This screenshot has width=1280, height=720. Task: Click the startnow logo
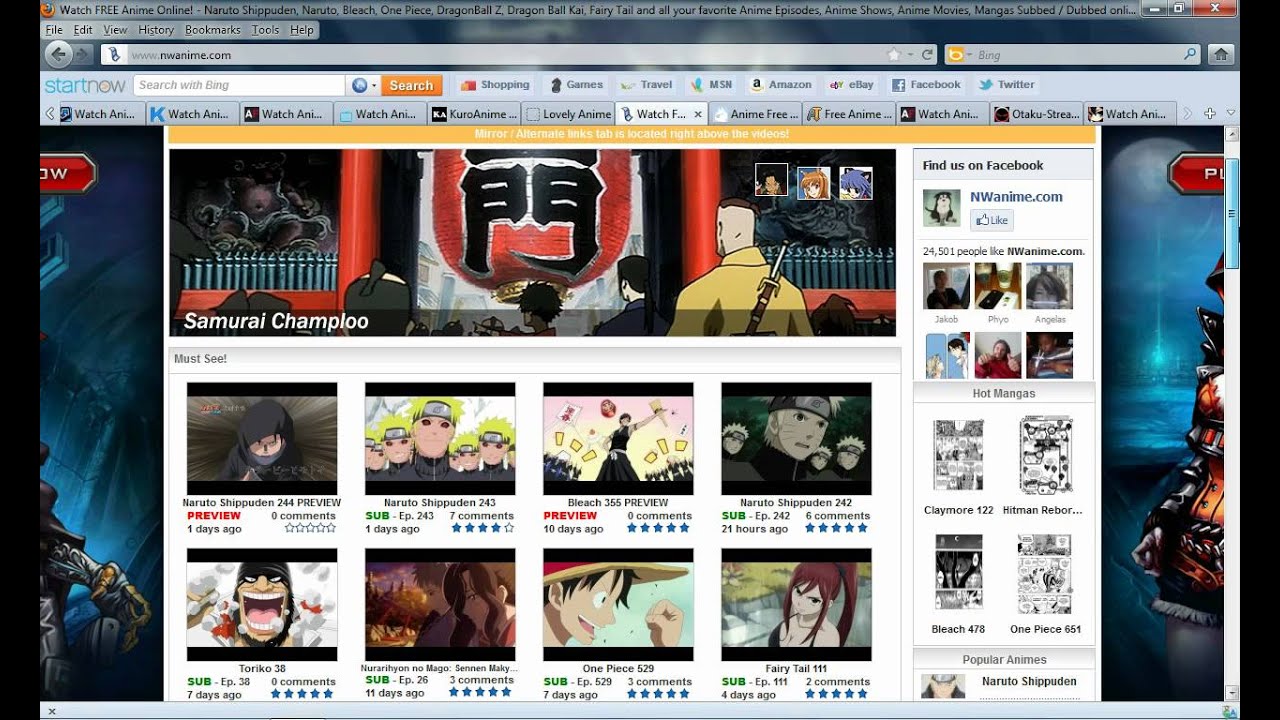click(x=85, y=85)
